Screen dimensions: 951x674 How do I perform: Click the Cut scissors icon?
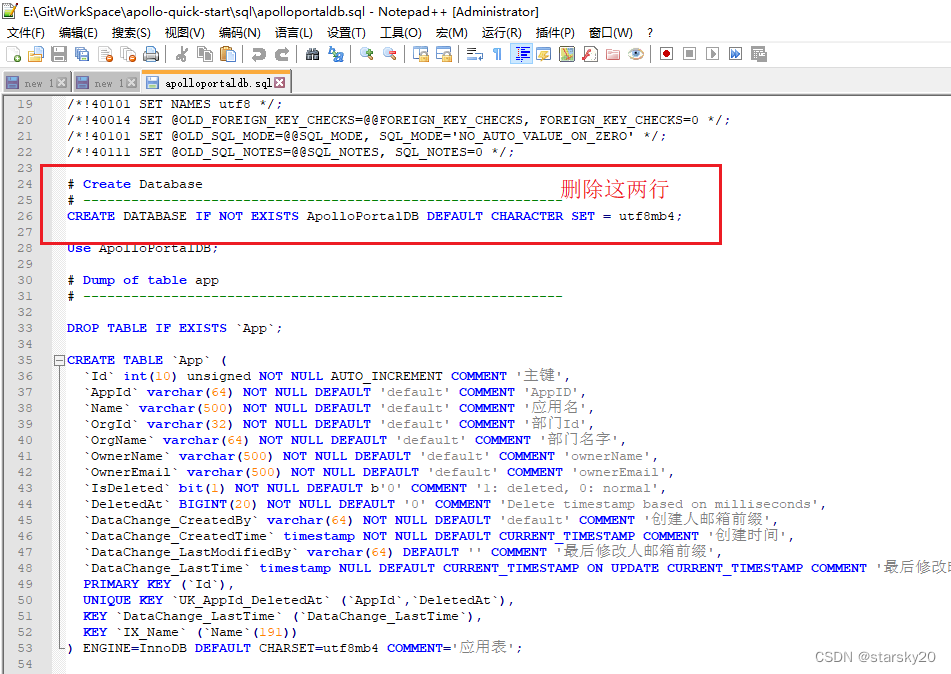click(x=181, y=55)
